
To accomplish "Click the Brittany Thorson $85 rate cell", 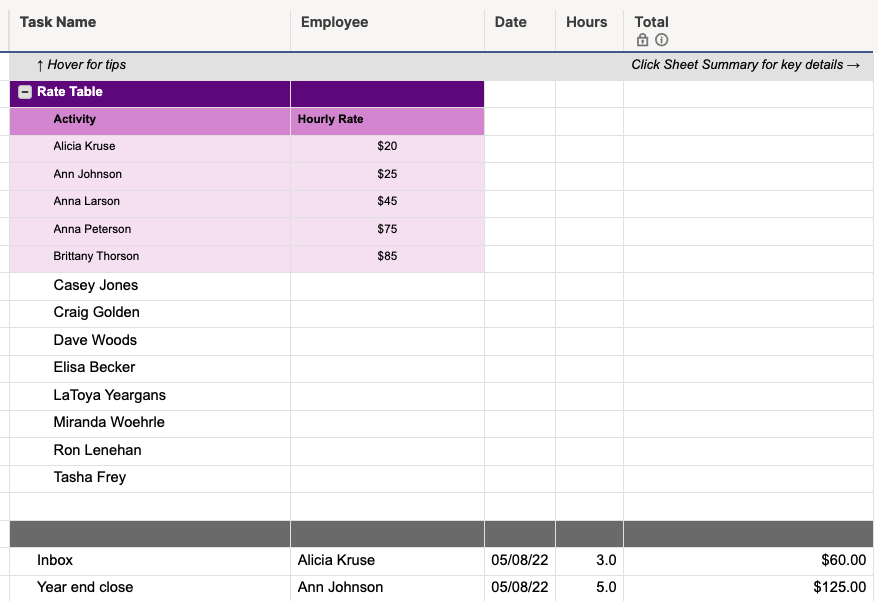I will point(386,256).
